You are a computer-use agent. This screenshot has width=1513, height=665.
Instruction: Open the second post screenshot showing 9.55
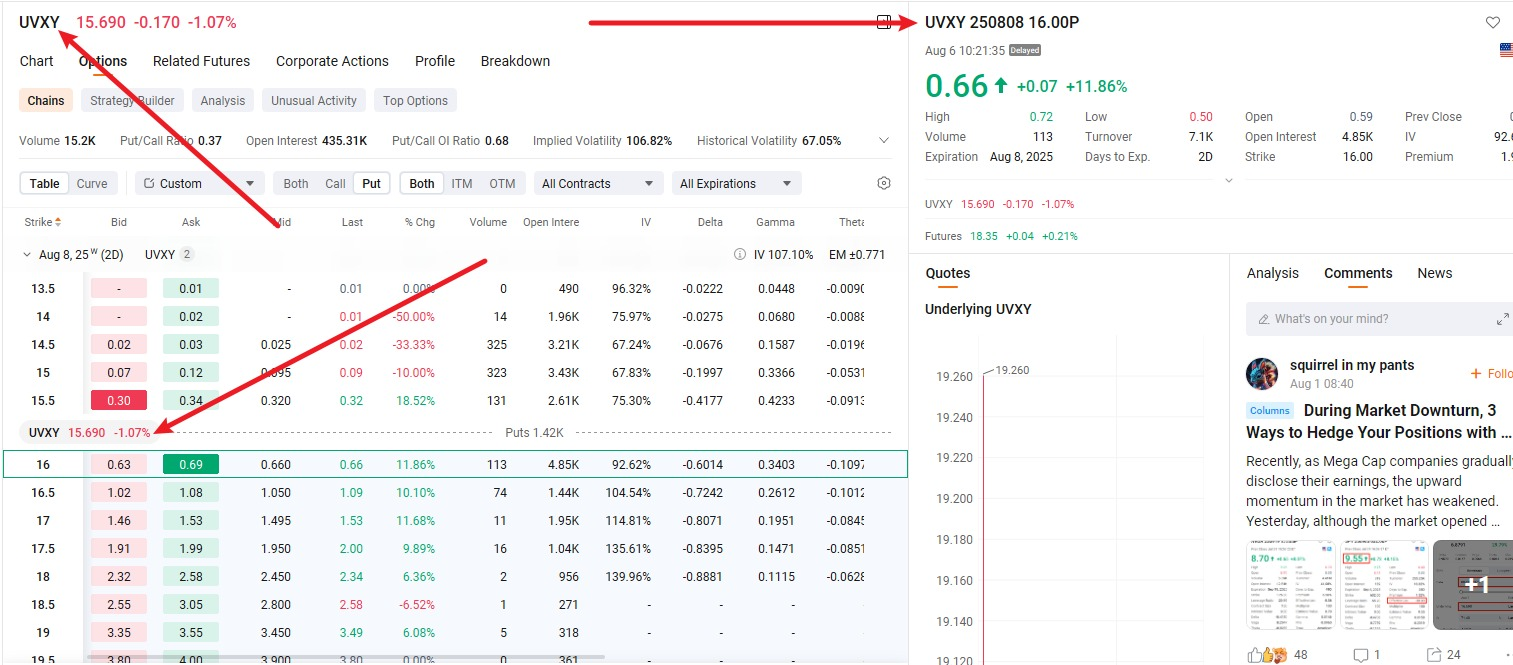[1384, 586]
